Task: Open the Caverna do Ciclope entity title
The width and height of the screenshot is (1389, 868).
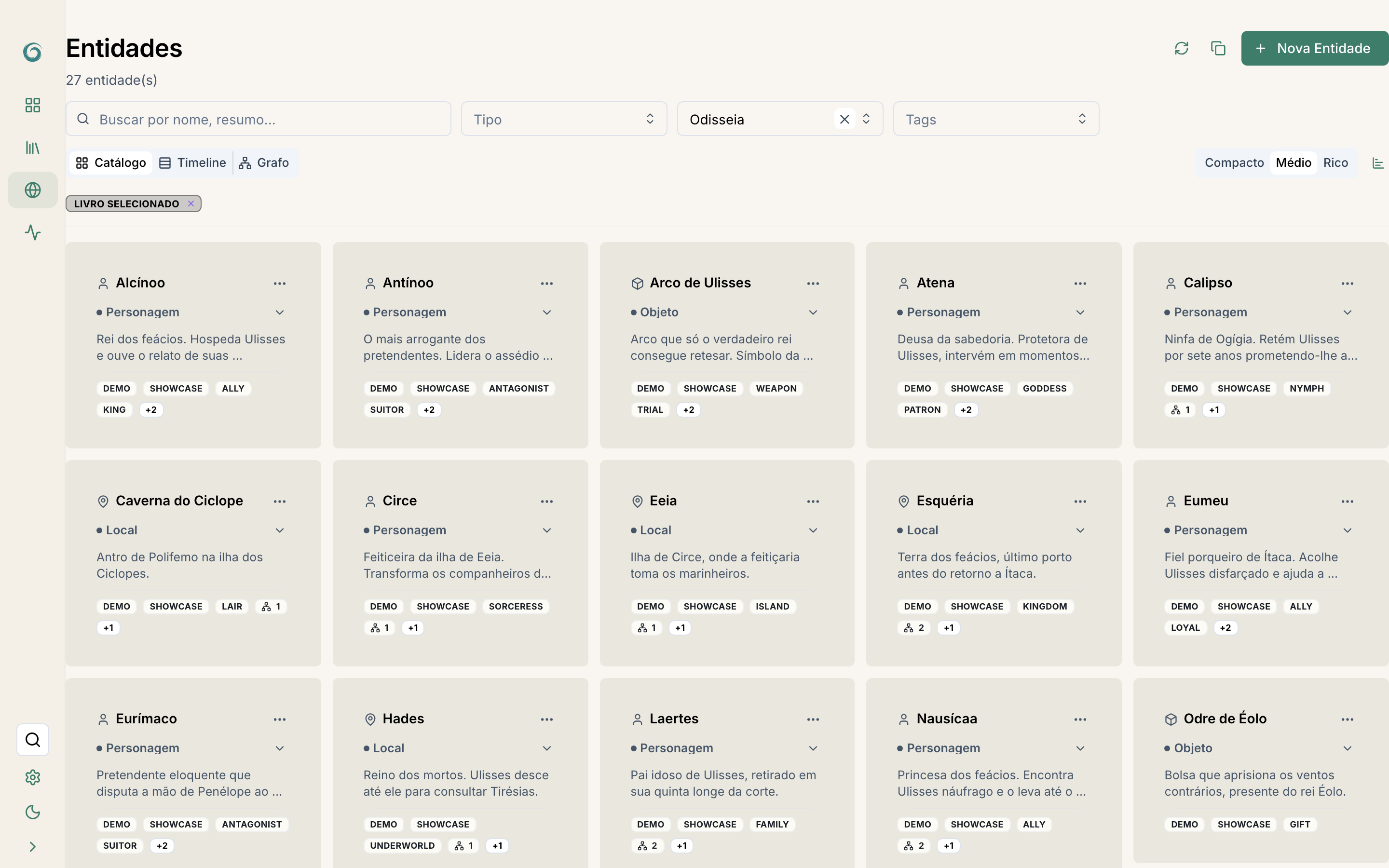Action: point(179,501)
